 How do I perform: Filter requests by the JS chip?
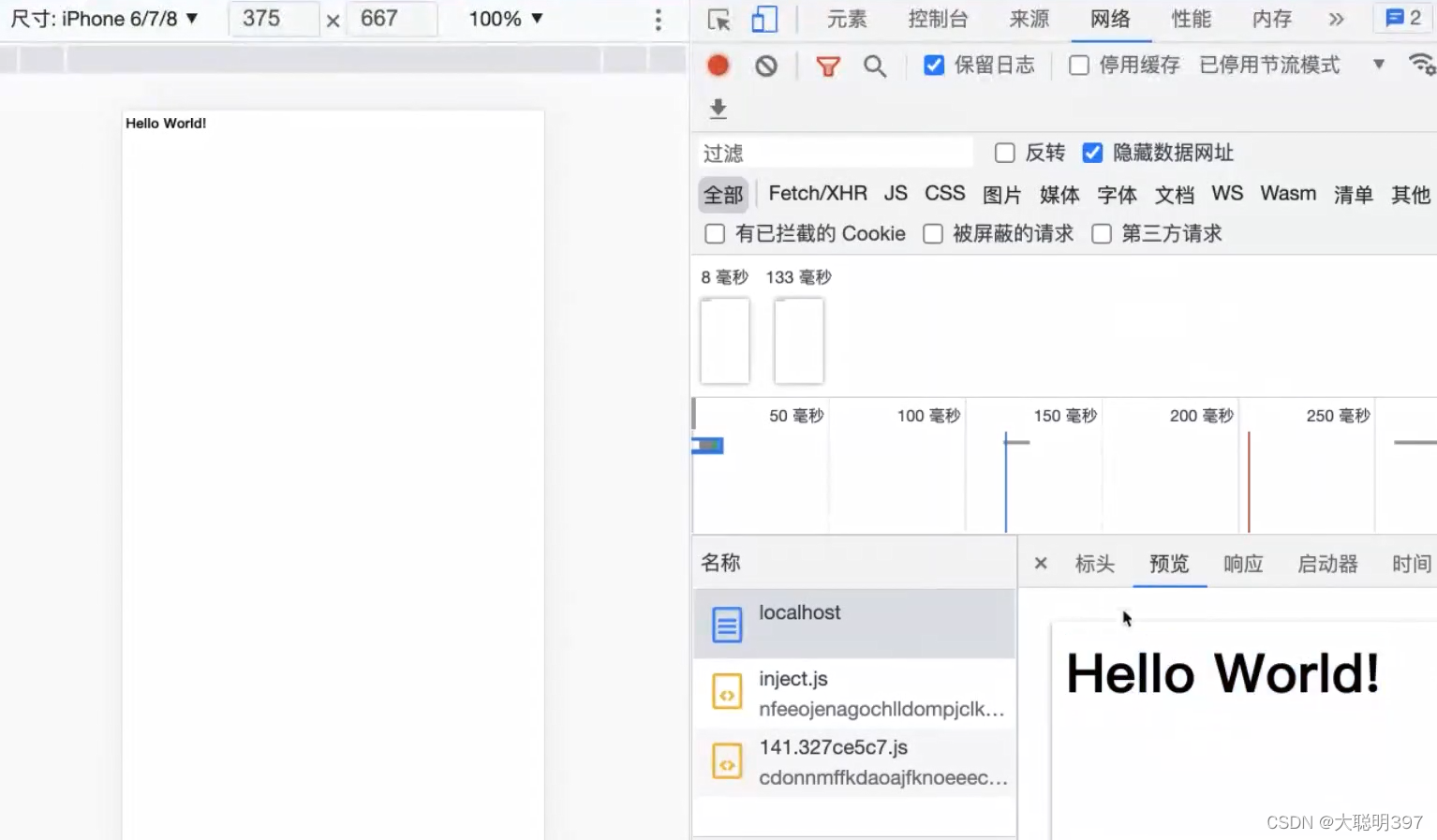(895, 194)
